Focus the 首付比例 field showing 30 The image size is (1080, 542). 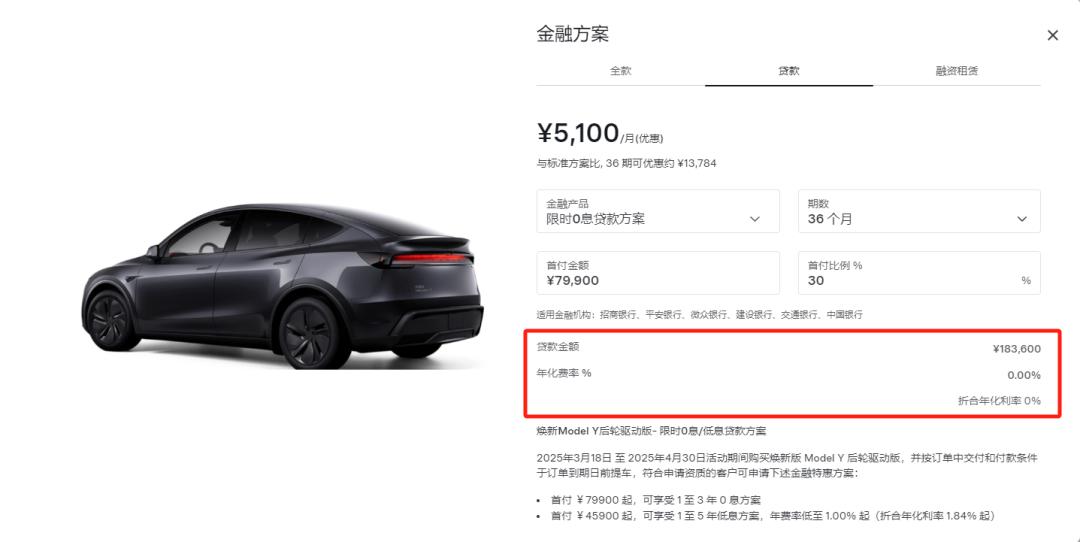(x=919, y=273)
